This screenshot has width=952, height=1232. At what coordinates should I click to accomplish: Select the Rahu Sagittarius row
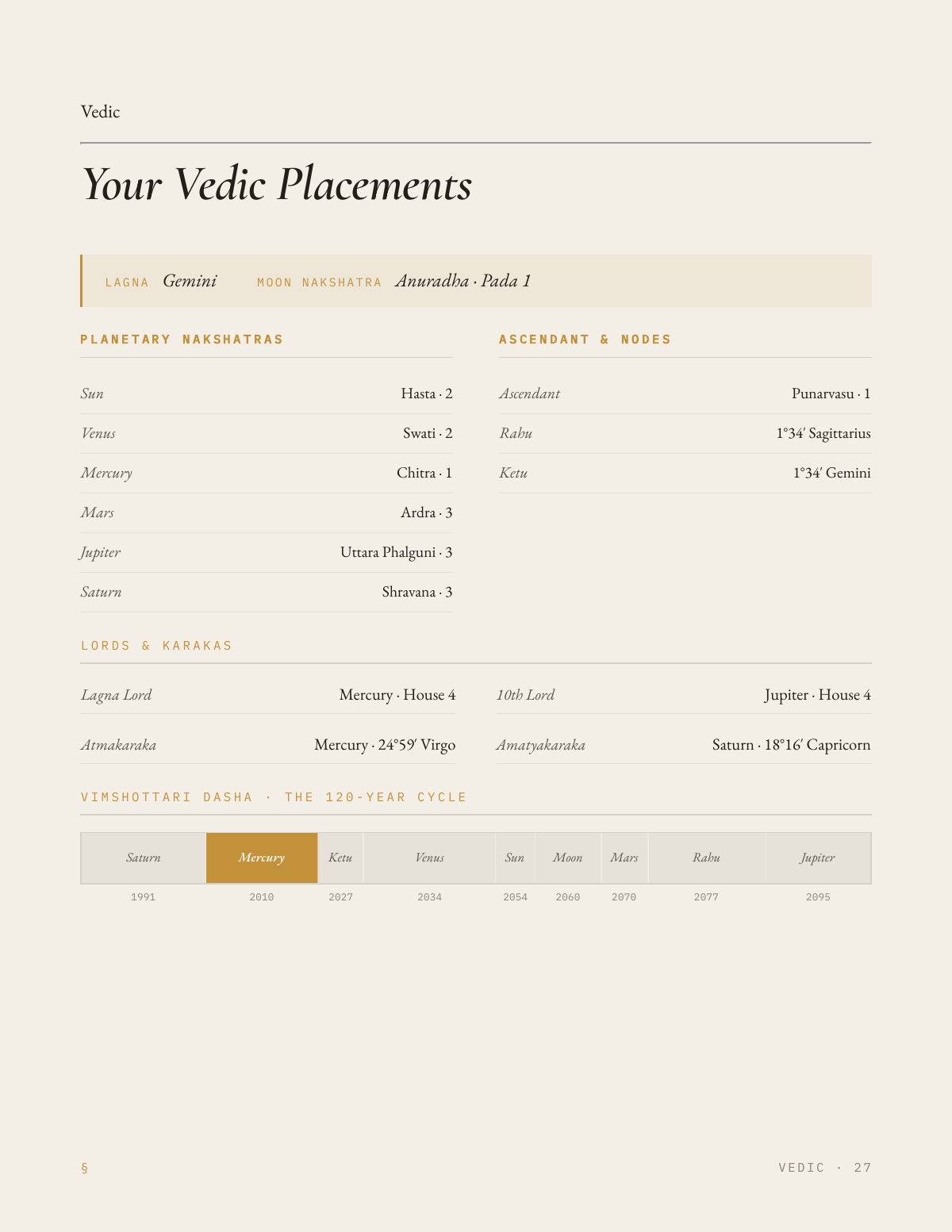point(685,433)
